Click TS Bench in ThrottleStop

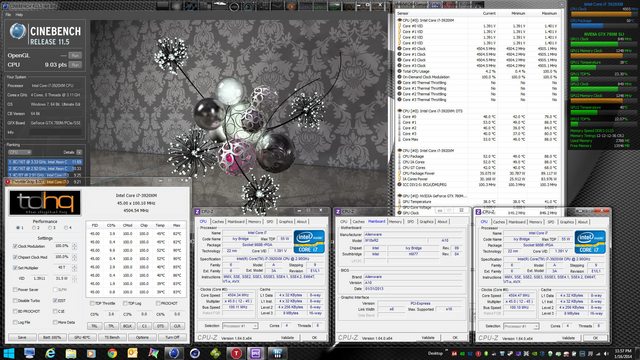tap(112, 337)
